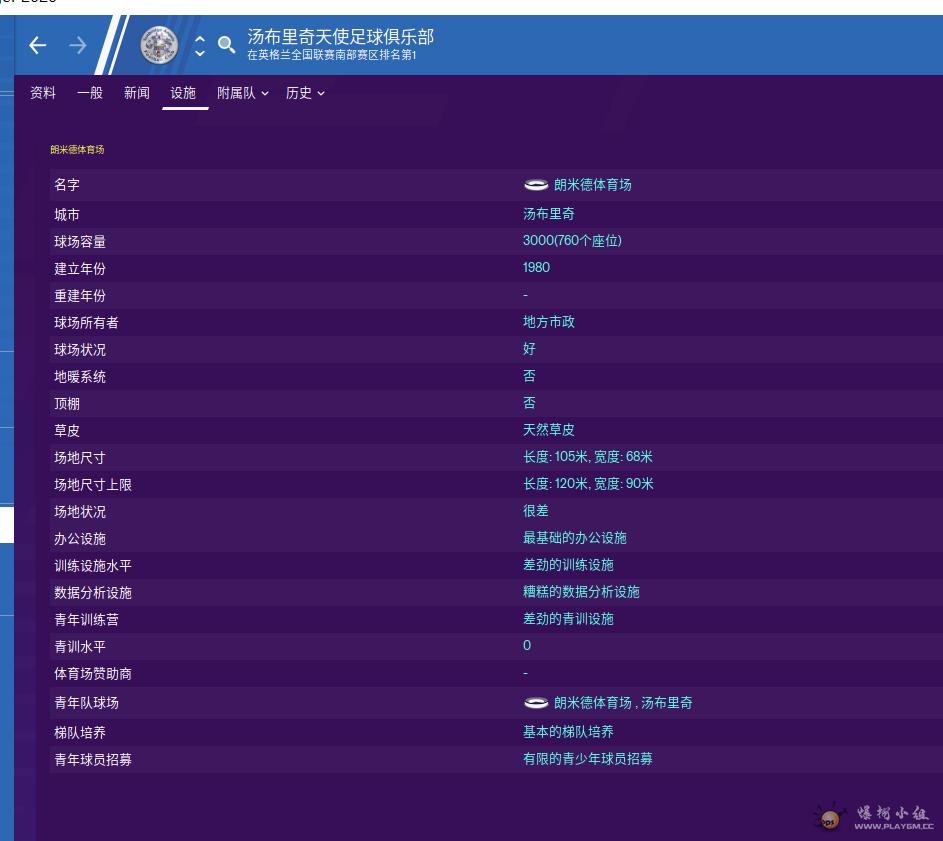The height and width of the screenshot is (841, 943).
Task: Click the 建立年份 row label
Action: [80, 269]
